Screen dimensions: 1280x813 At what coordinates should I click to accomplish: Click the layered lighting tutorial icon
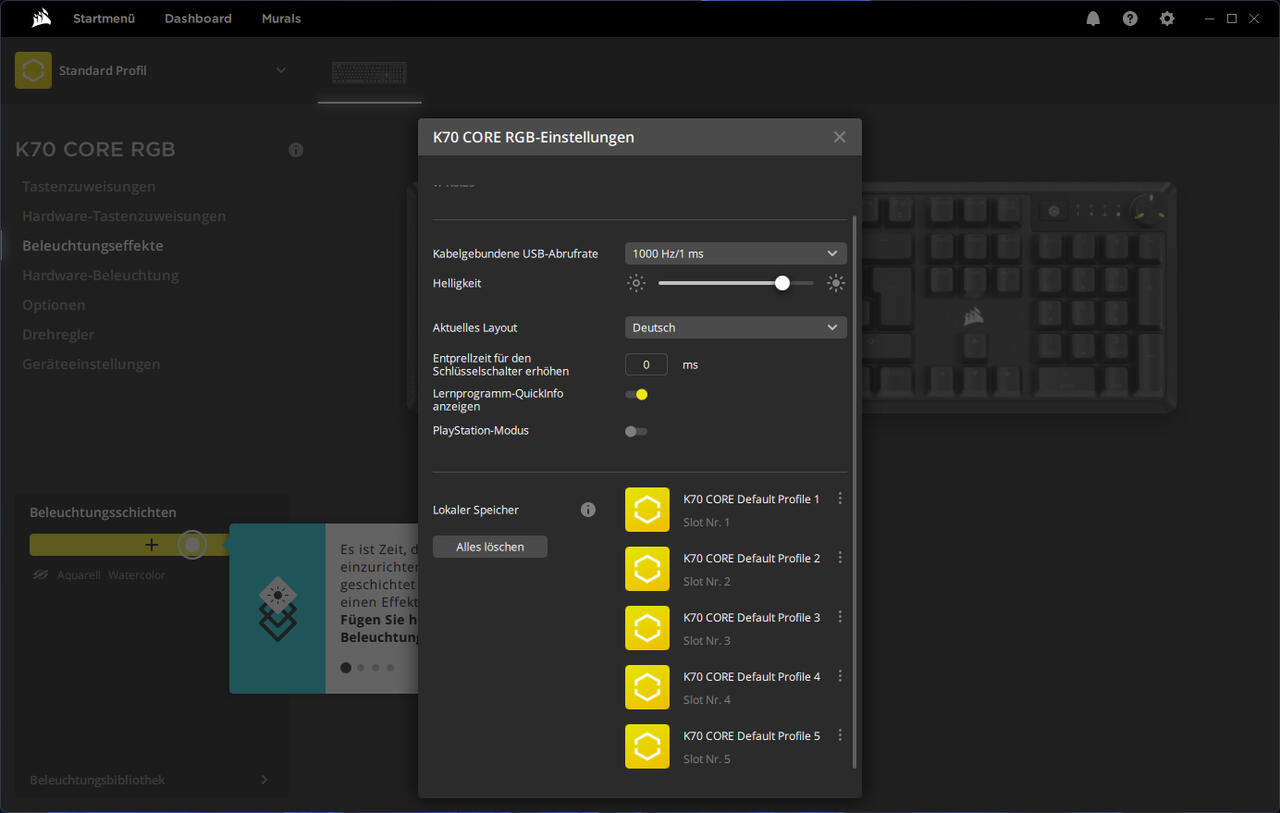point(277,608)
